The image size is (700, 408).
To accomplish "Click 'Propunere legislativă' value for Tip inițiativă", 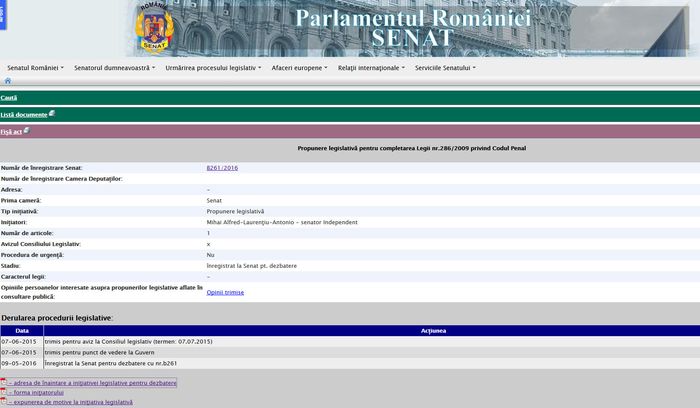I will click(235, 211).
